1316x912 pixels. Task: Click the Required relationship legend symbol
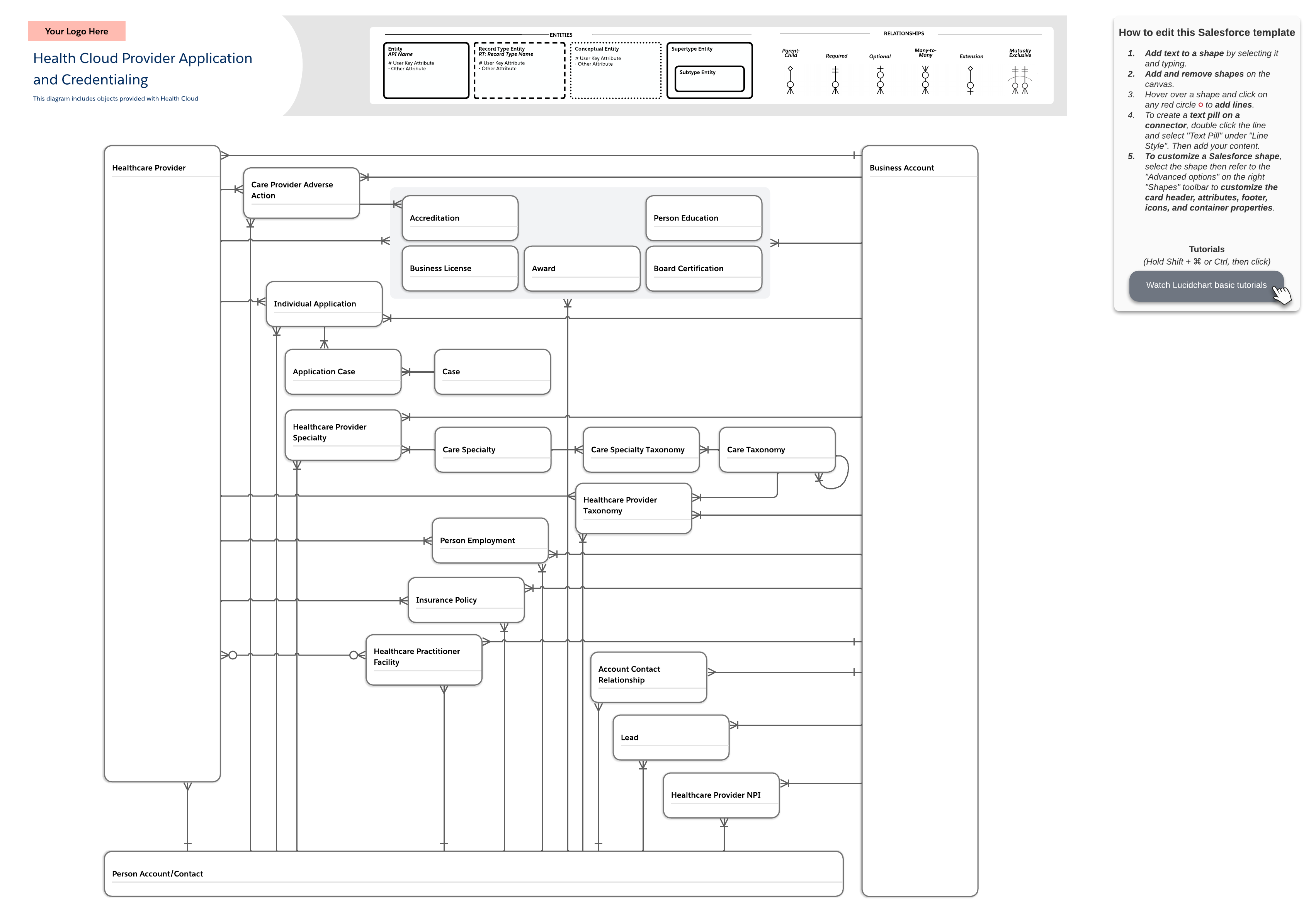tap(835, 80)
